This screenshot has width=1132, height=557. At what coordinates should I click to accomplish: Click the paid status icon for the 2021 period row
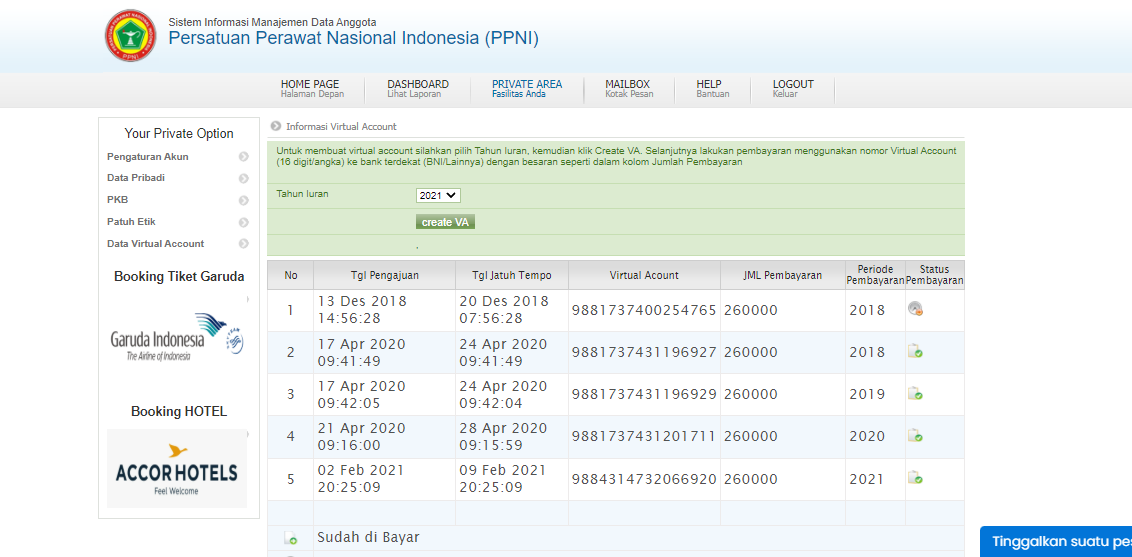(x=915, y=477)
